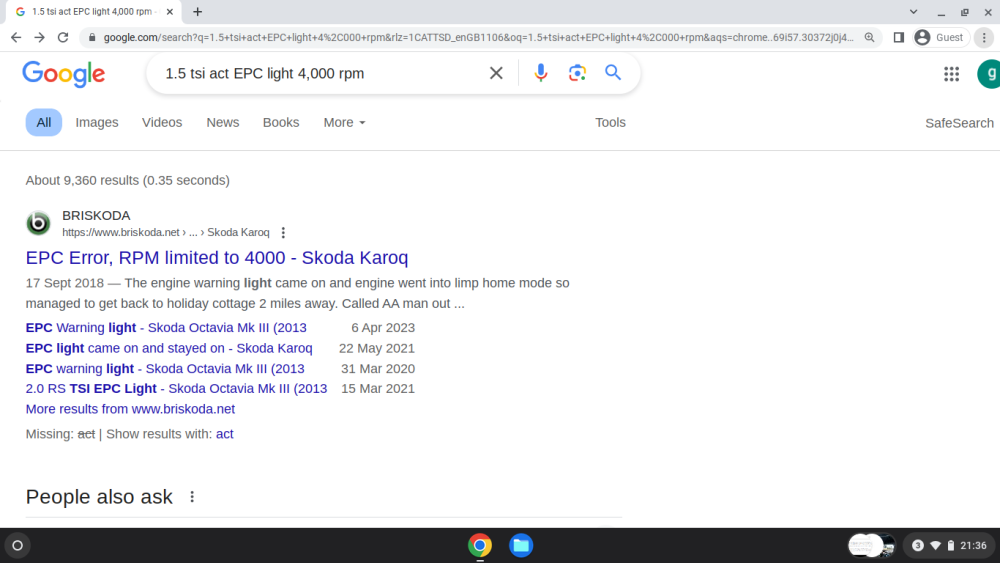Image resolution: width=1000 pixels, height=563 pixels.
Task: Open Files app from the shelf
Action: click(x=521, y=545)
